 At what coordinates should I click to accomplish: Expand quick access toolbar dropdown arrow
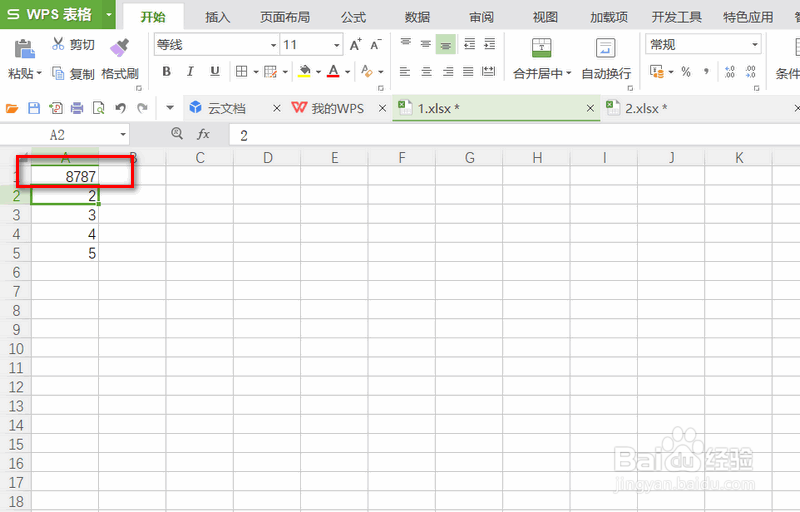click(170, 108)
